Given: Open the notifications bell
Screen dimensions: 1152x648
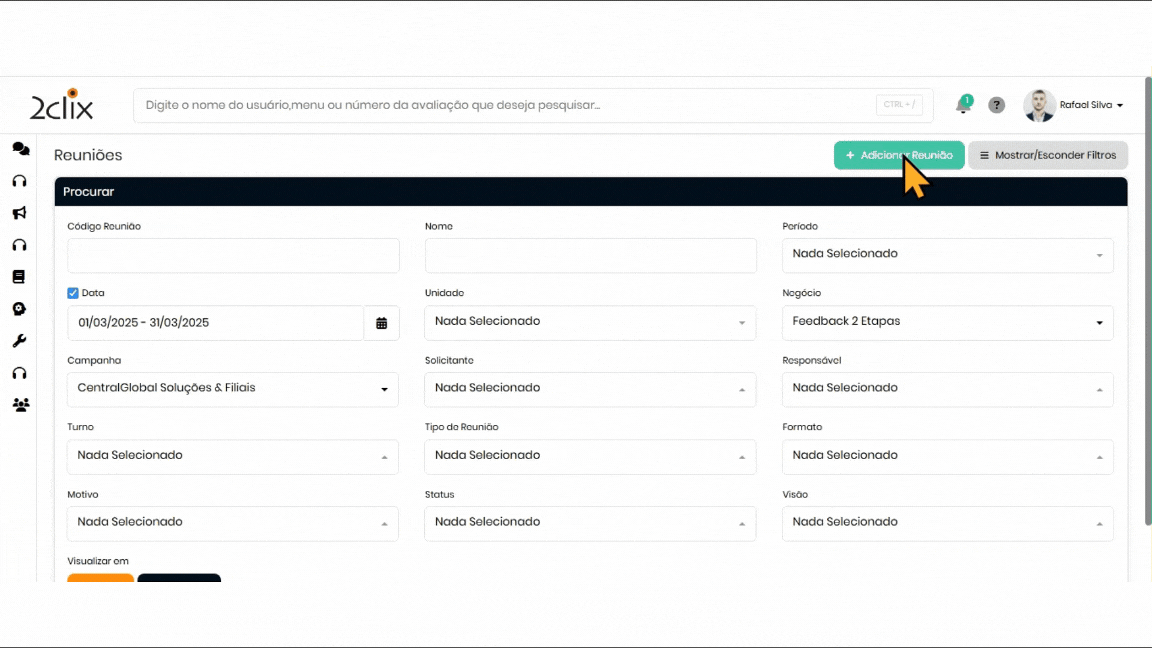Looking at the screenshot, I should (x=963, y=105).
